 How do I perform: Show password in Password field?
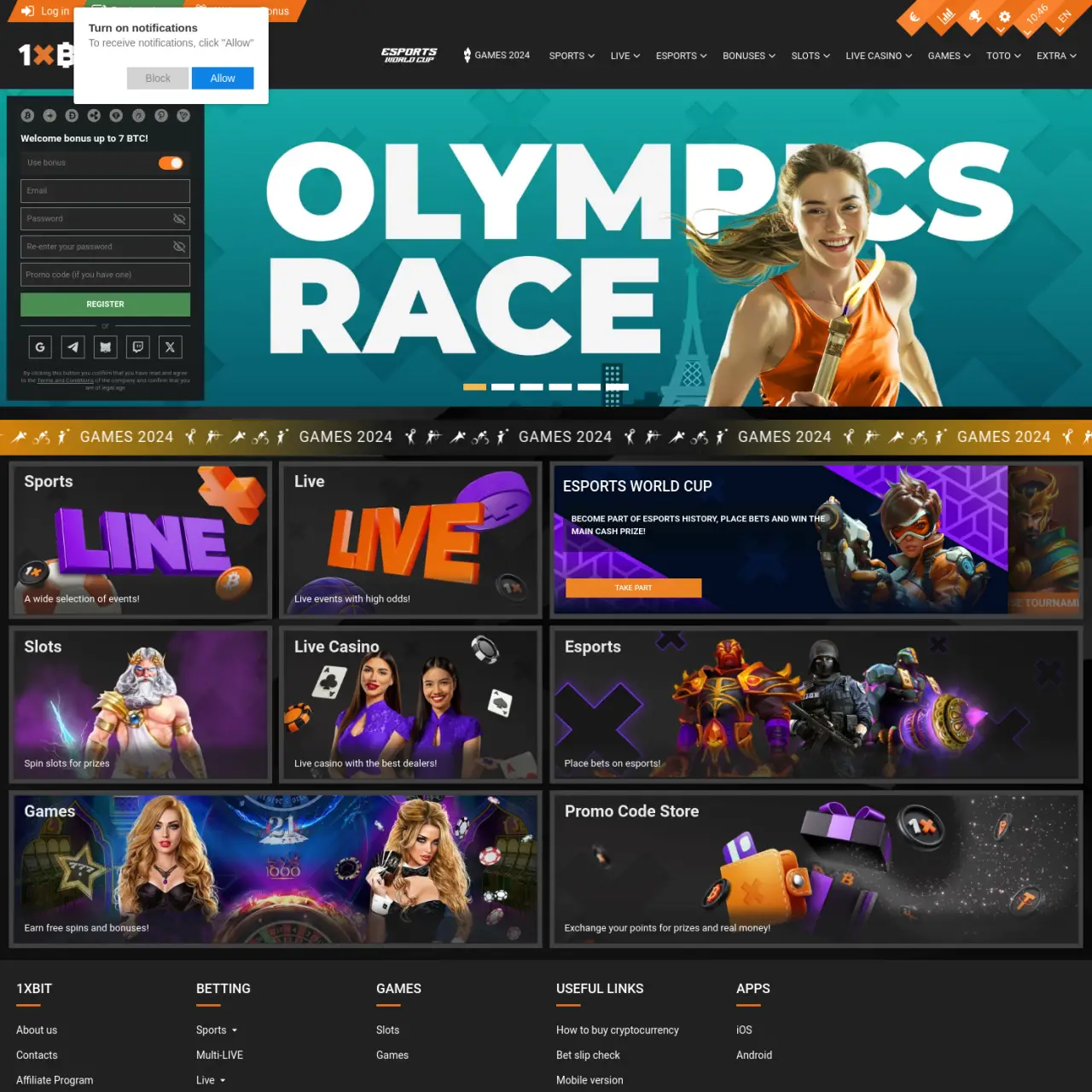tap(179, 219)
